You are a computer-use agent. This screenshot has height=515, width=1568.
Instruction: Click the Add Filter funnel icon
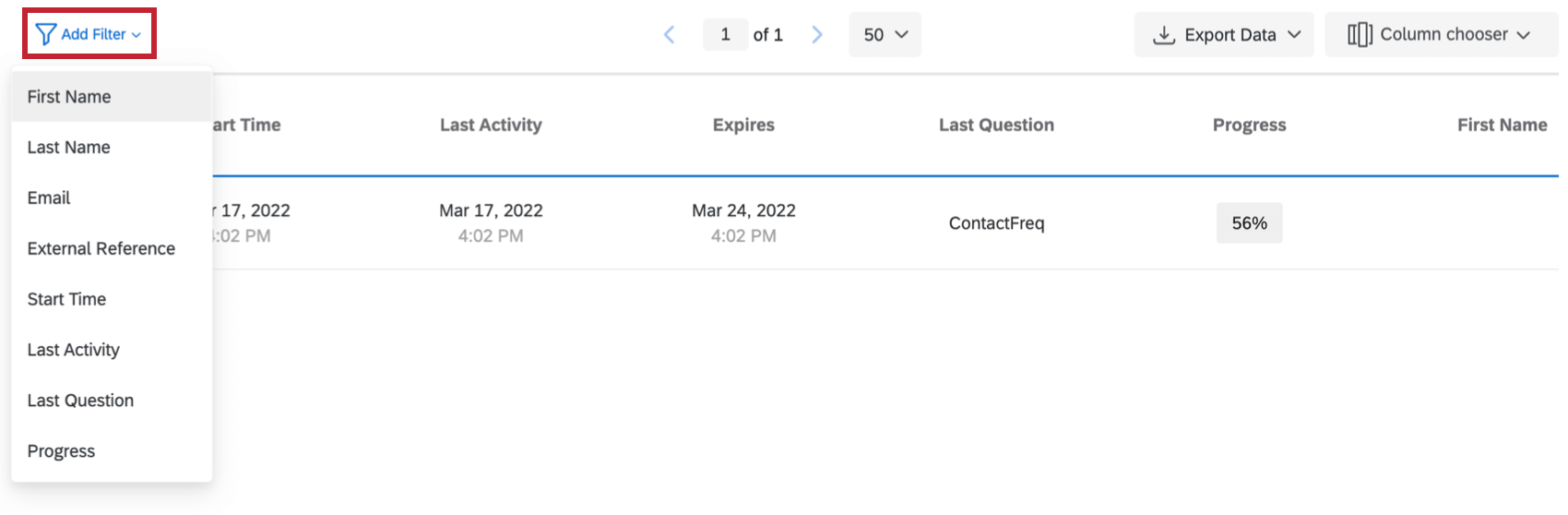(x=45, y=34)
